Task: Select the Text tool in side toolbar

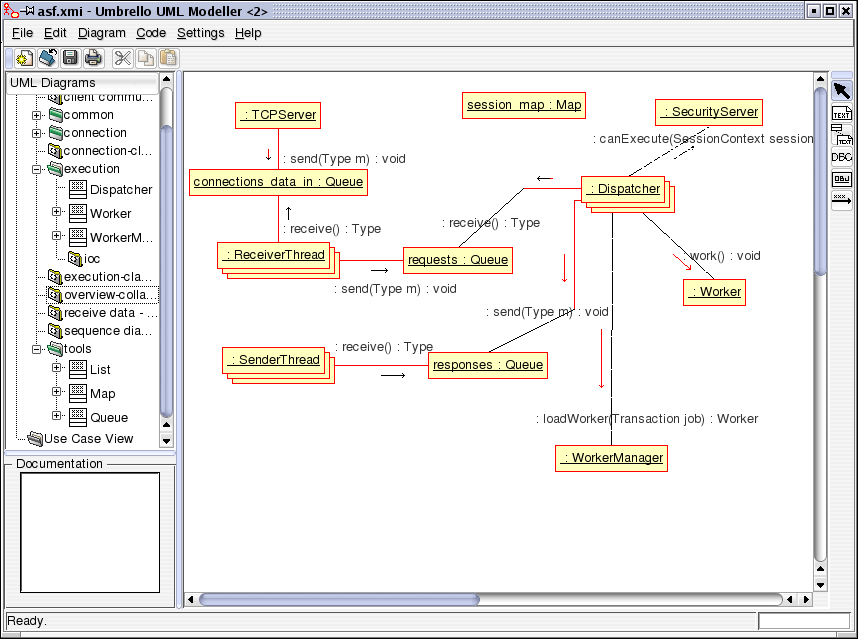Action: 842,113
